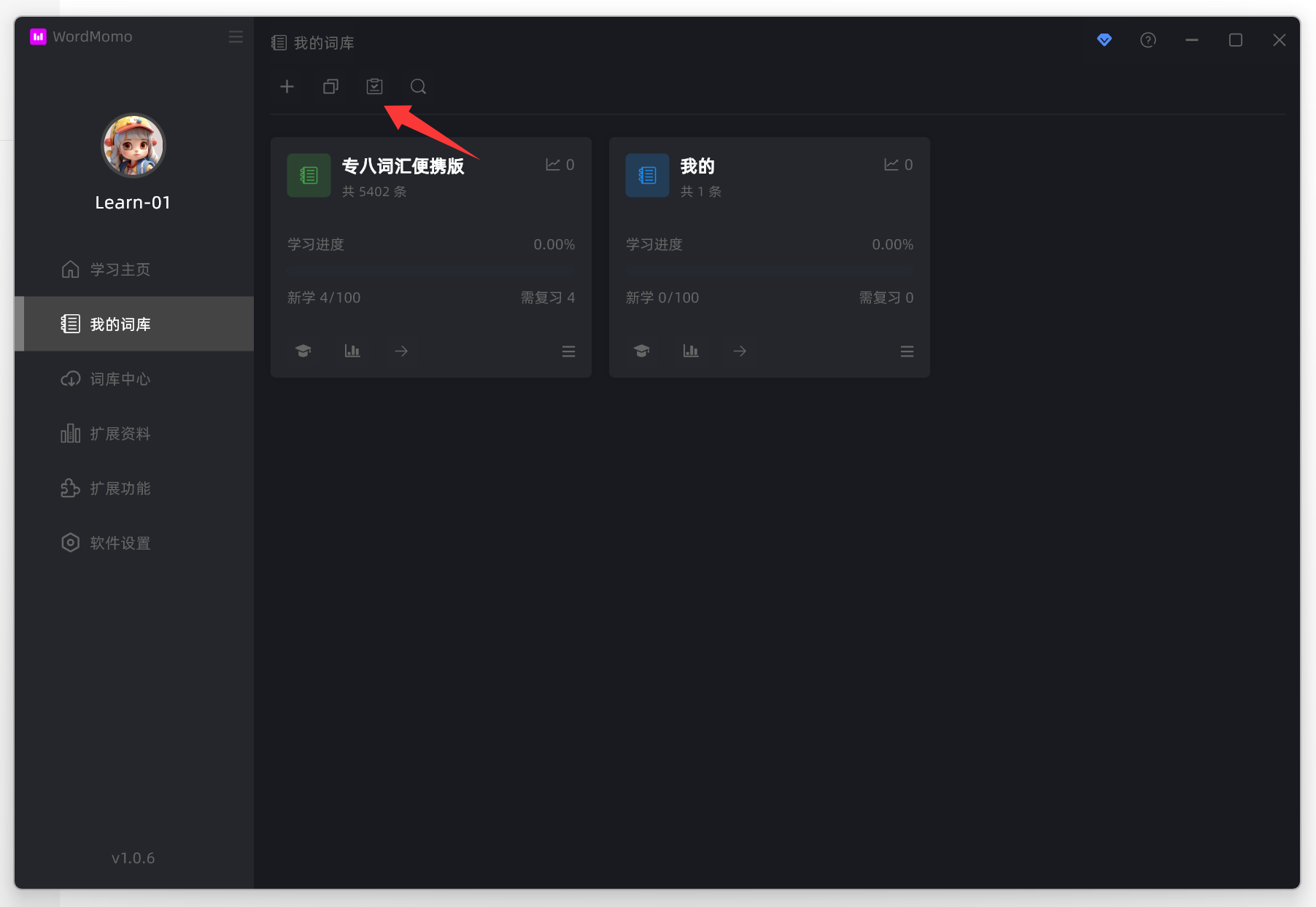
Task: View statistics chart for 专八词汇便携版
Action: [352, 351]
